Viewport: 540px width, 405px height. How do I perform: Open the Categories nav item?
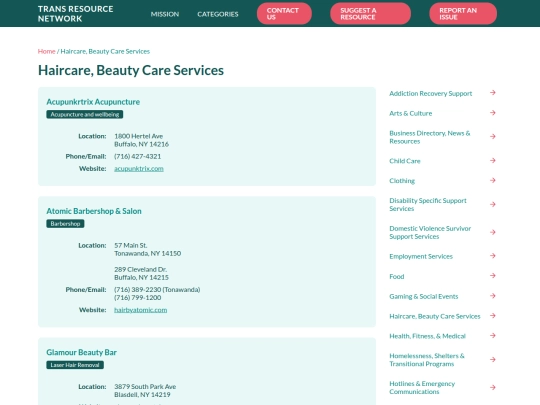click(218, 14)
